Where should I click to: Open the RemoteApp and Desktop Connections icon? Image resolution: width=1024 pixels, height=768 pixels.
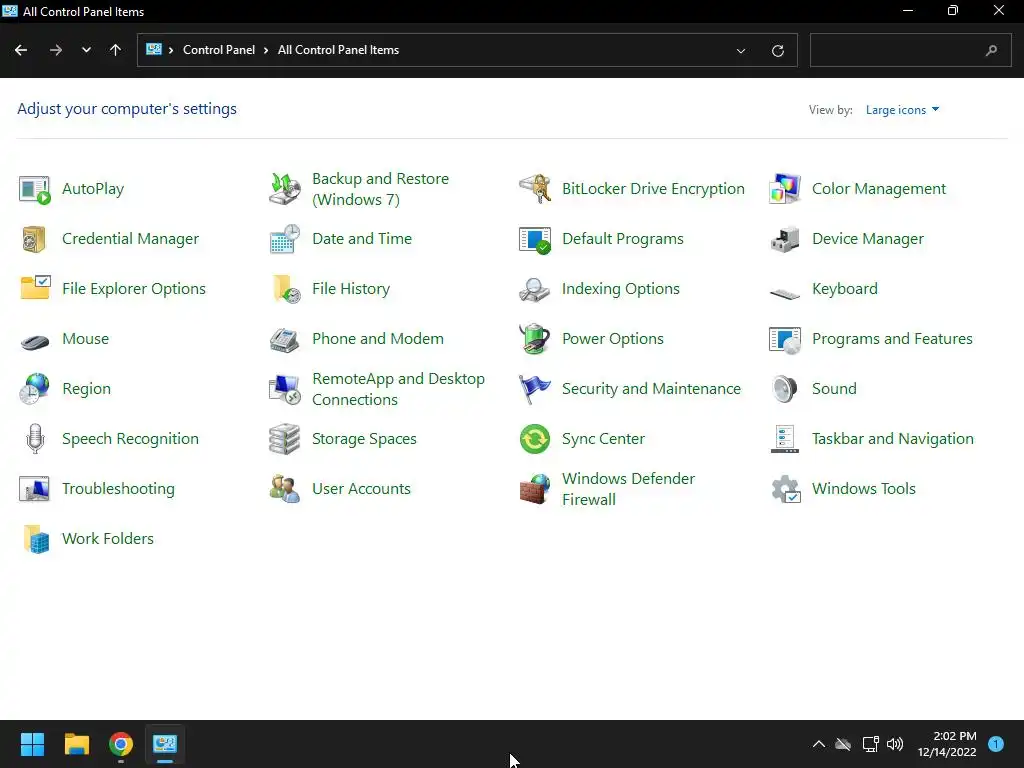pos(285,389)
